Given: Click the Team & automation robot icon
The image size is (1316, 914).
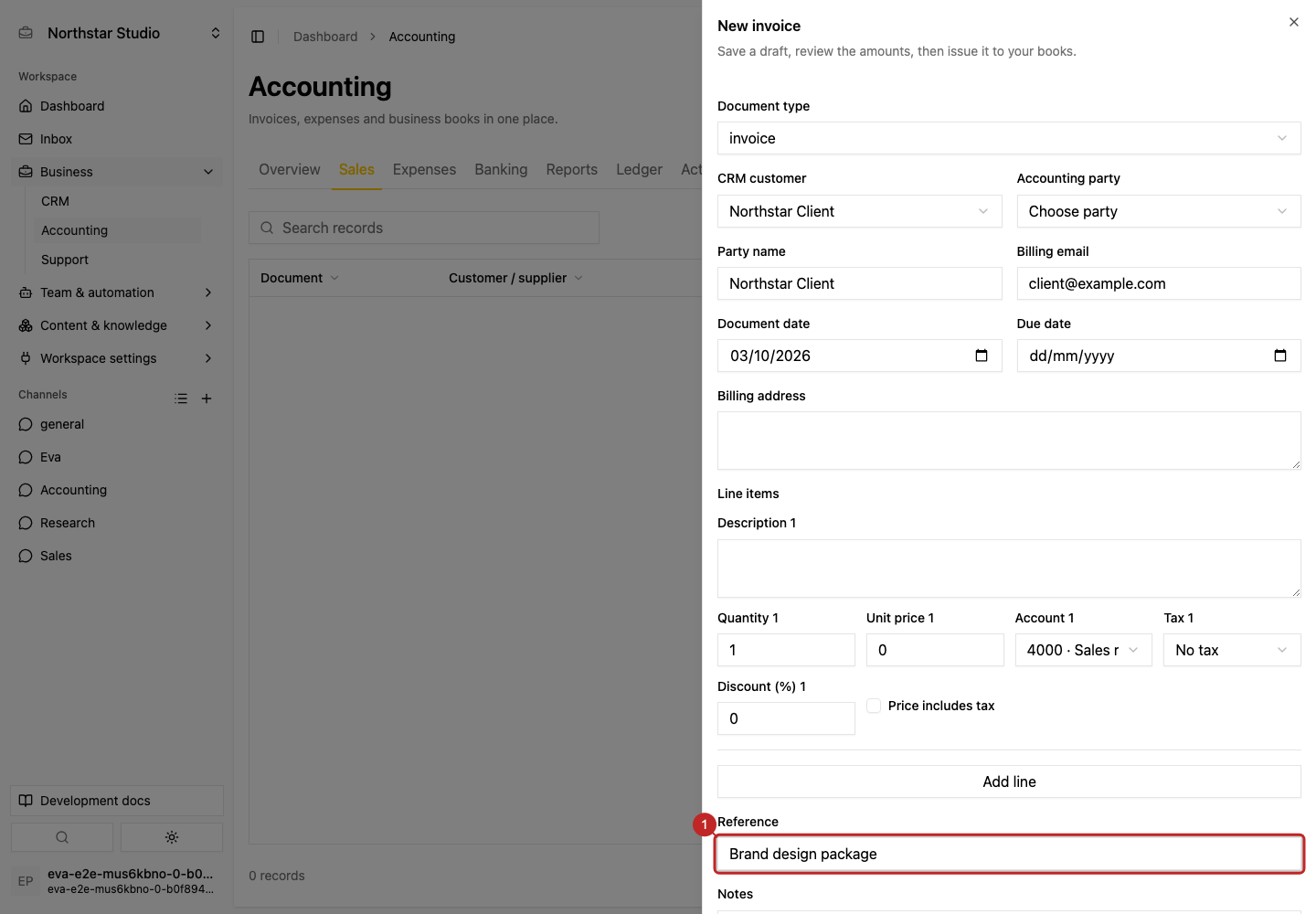Looking at the screenshot, I should 26,292.
